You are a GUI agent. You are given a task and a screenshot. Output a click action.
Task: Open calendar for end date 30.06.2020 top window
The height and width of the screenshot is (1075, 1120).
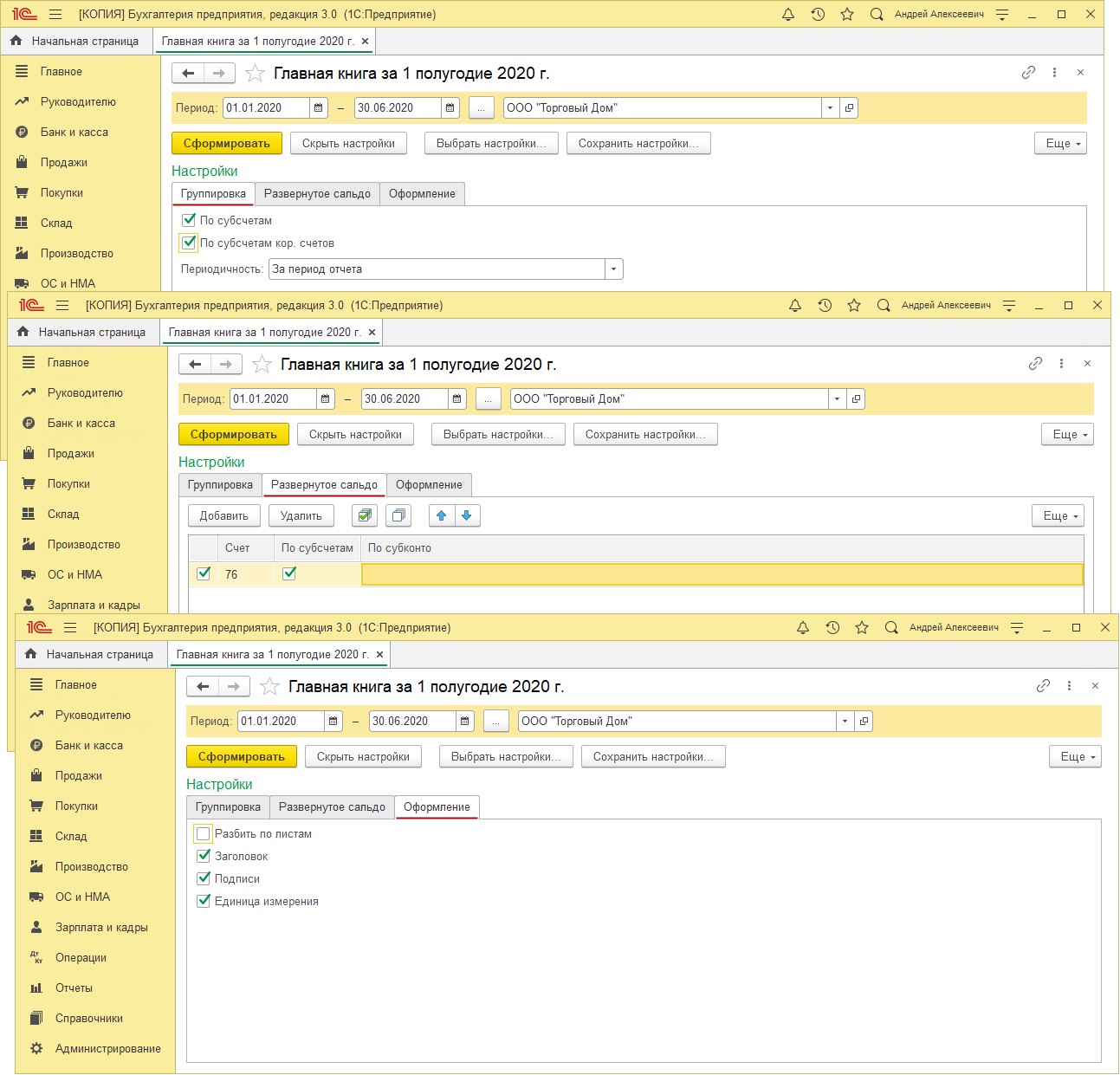point(450,108)
